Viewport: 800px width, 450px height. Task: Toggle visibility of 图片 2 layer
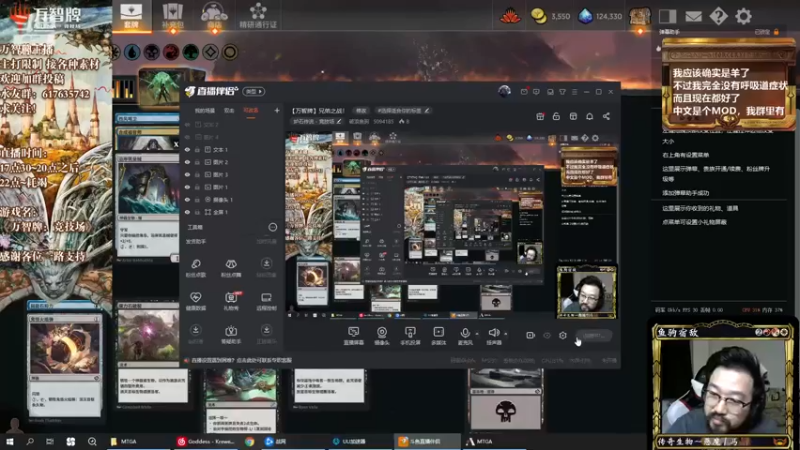(x=187, y=162)
